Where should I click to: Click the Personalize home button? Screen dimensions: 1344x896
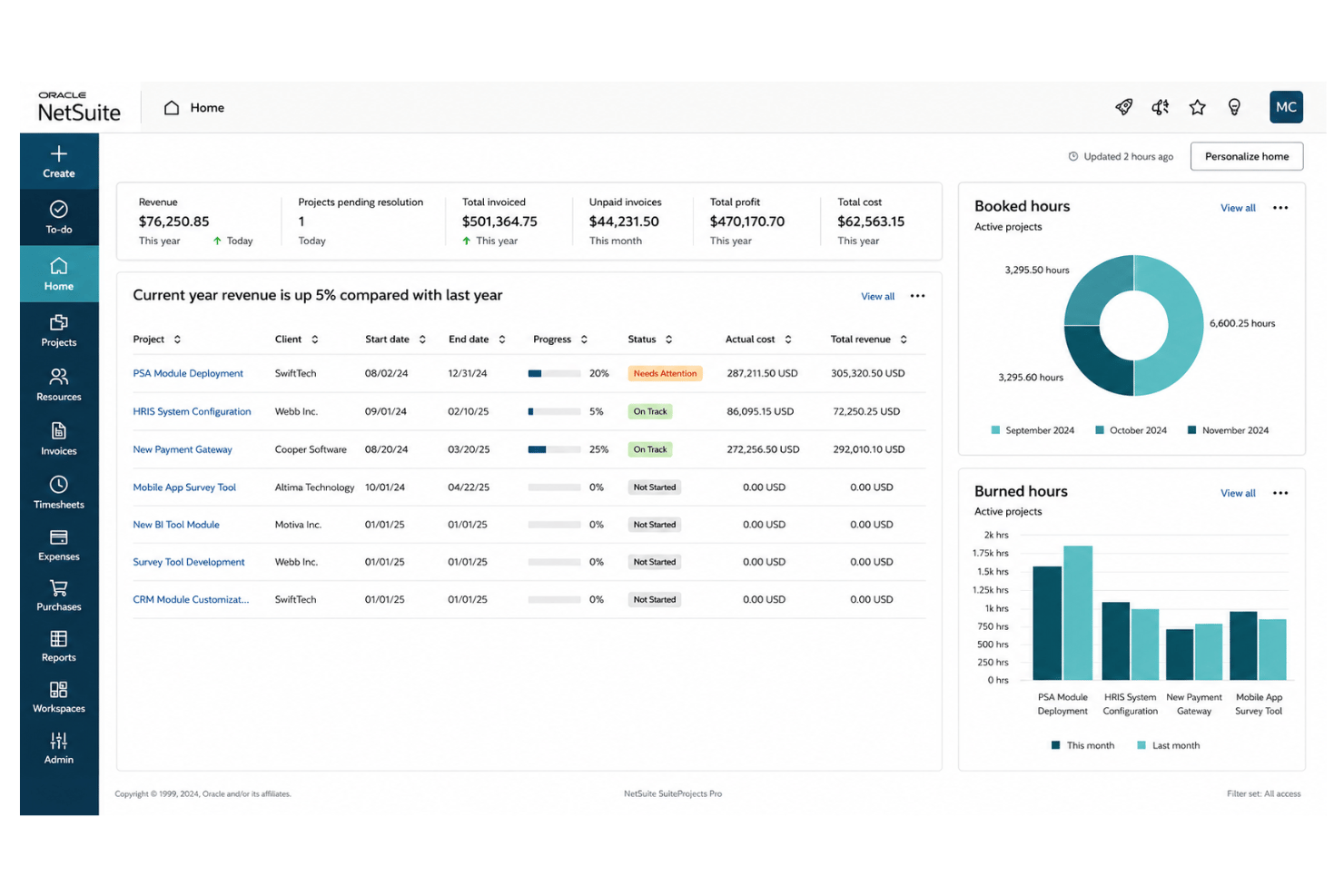pyautogui.click(x=1247, y=156)
